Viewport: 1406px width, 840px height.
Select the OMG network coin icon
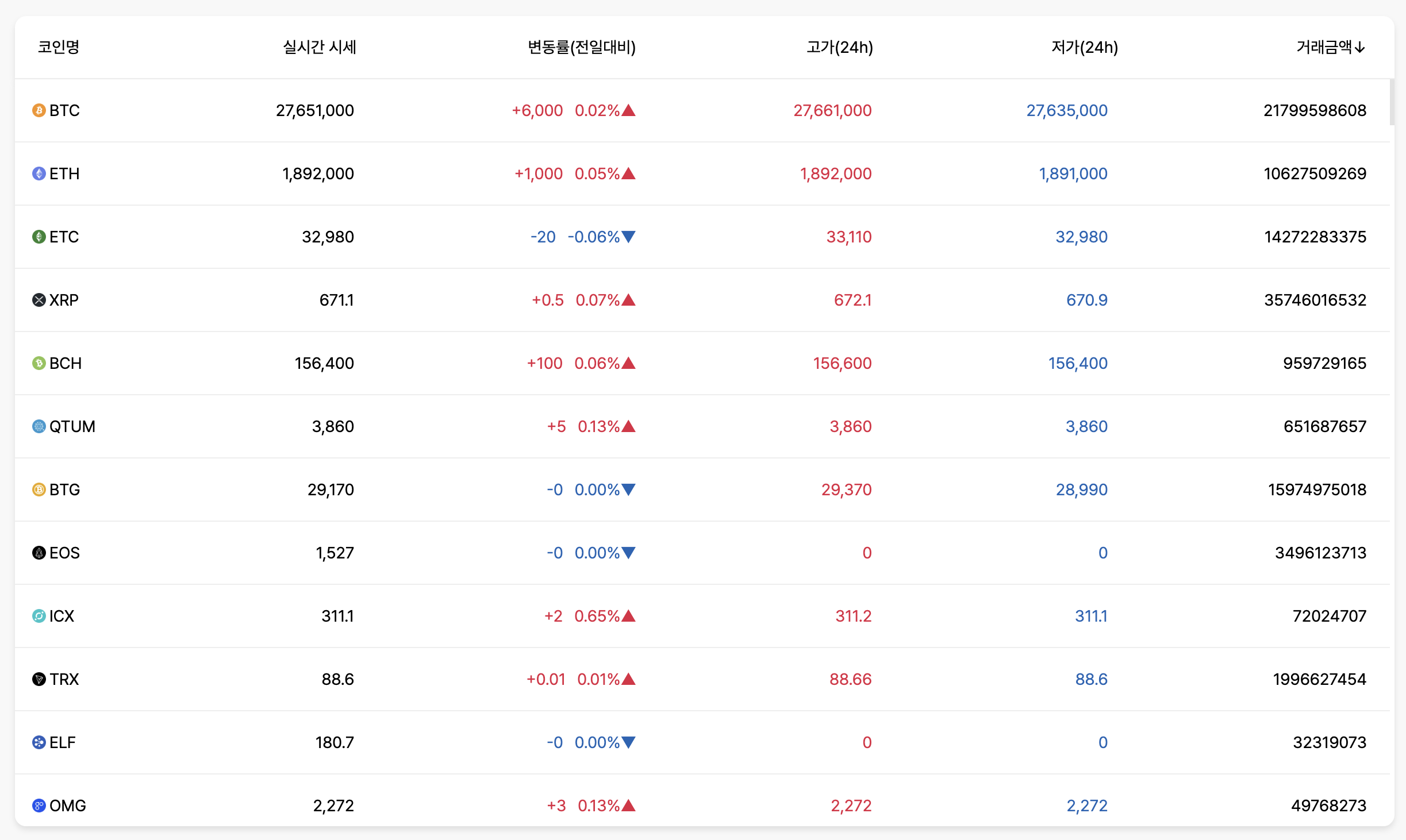[x=37, y=806]
